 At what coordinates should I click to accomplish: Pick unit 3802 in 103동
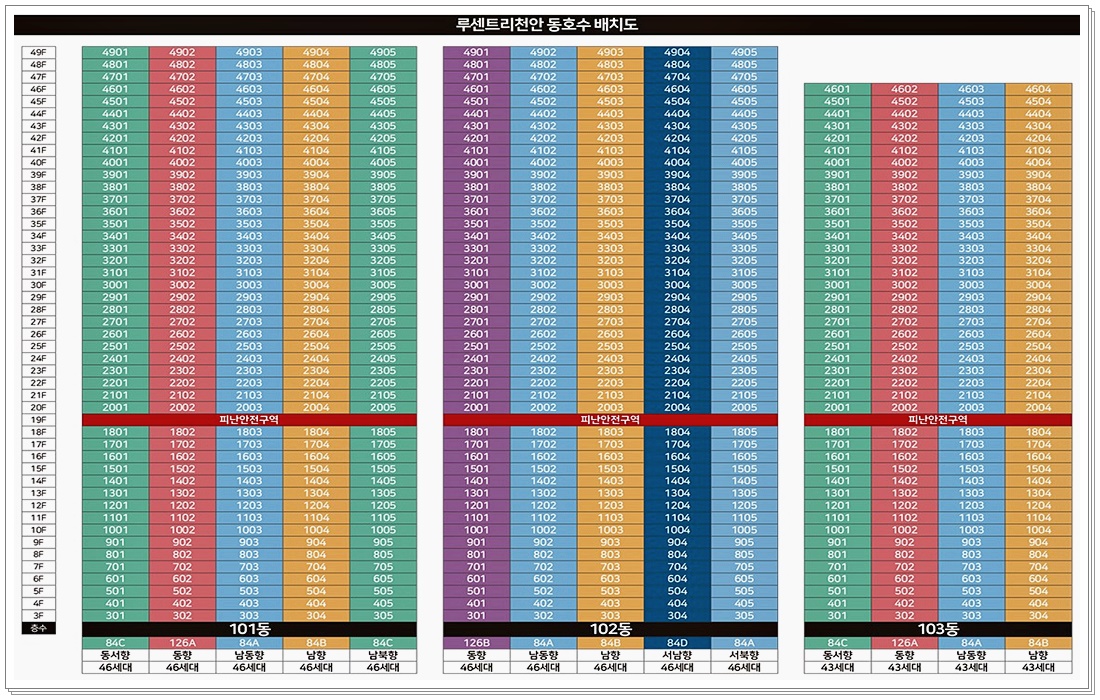click(x=904, y=187)
